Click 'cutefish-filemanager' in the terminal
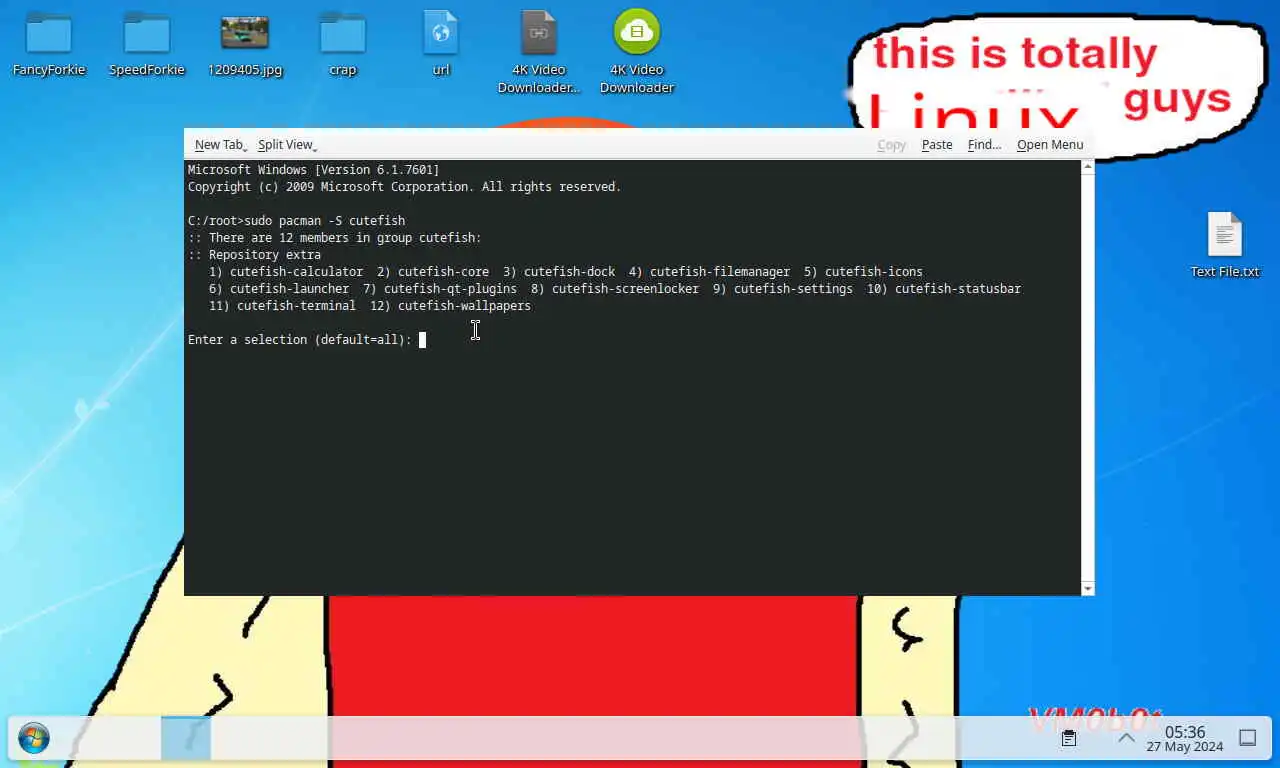The width and height of the screenshot is (1280, 768). click(x=720, y=272)
